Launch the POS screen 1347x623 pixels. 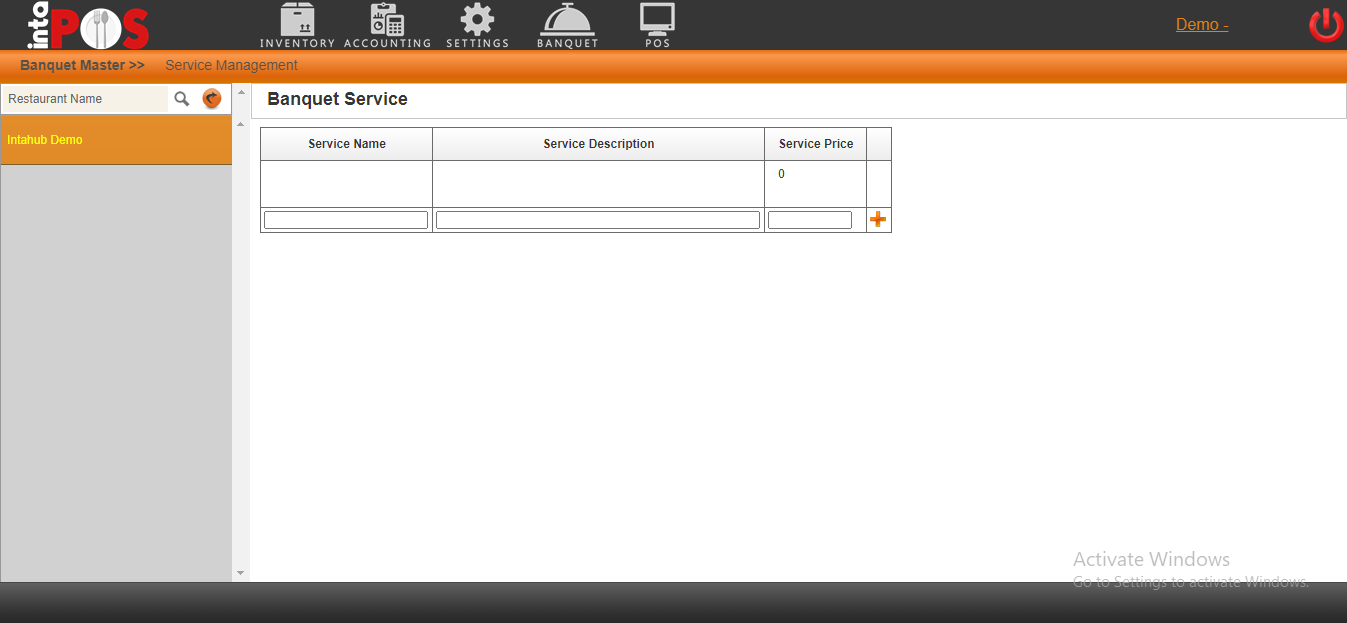point(657,25)
